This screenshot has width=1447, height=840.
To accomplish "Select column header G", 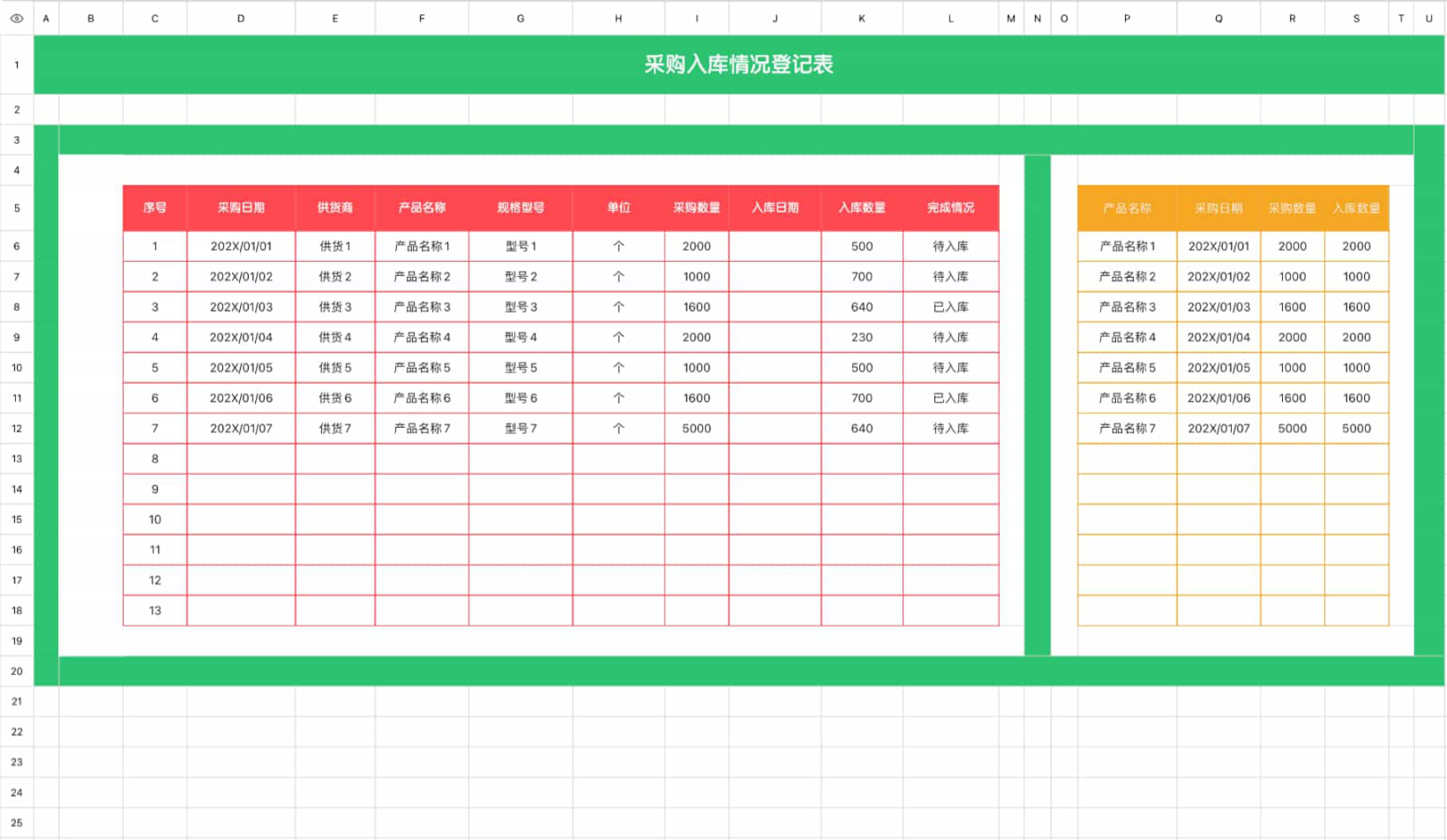I will (x=521, y=18).
